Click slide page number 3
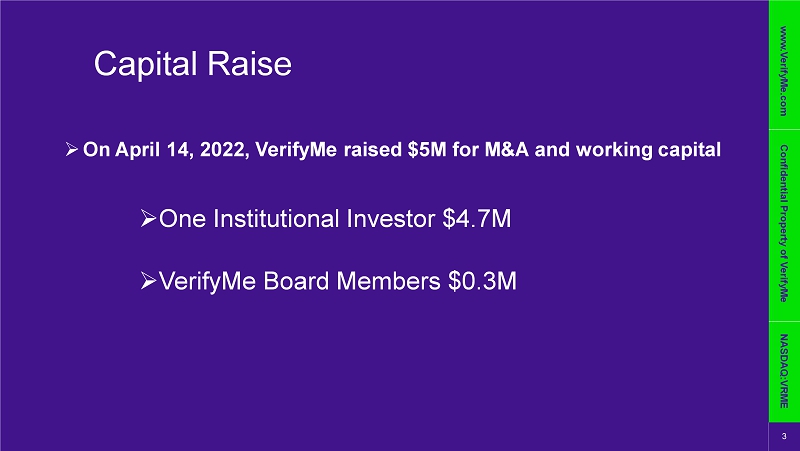 coord(784,436)
